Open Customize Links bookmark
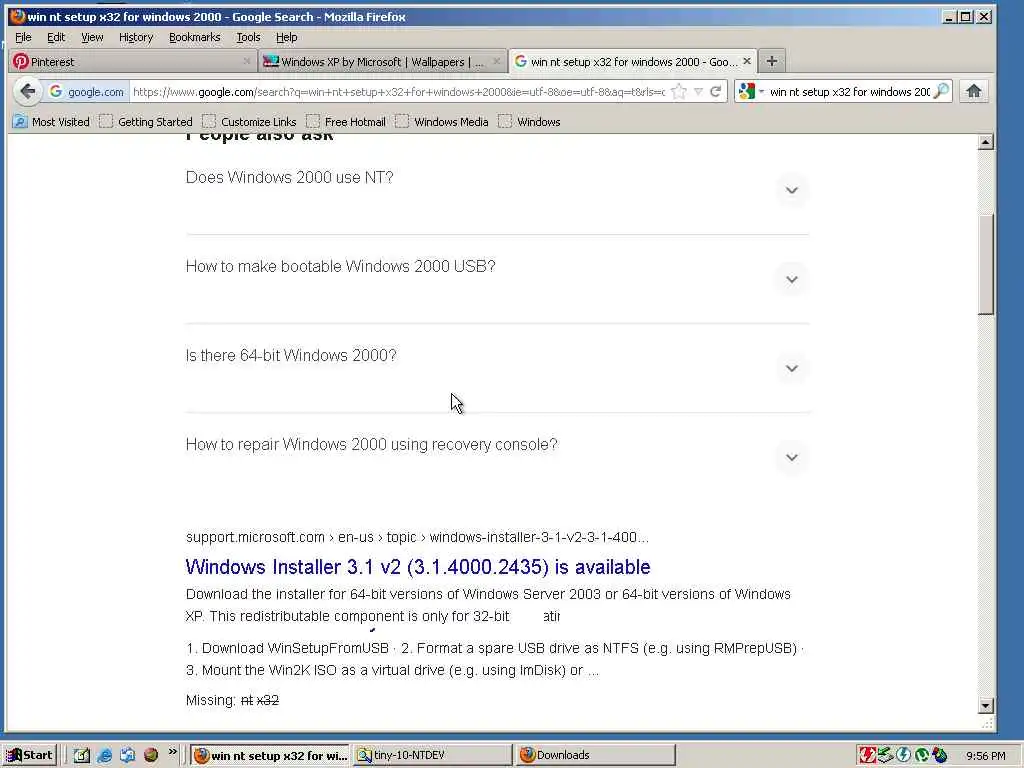Viewport: 1024px width, 768px height. point(249,121)
